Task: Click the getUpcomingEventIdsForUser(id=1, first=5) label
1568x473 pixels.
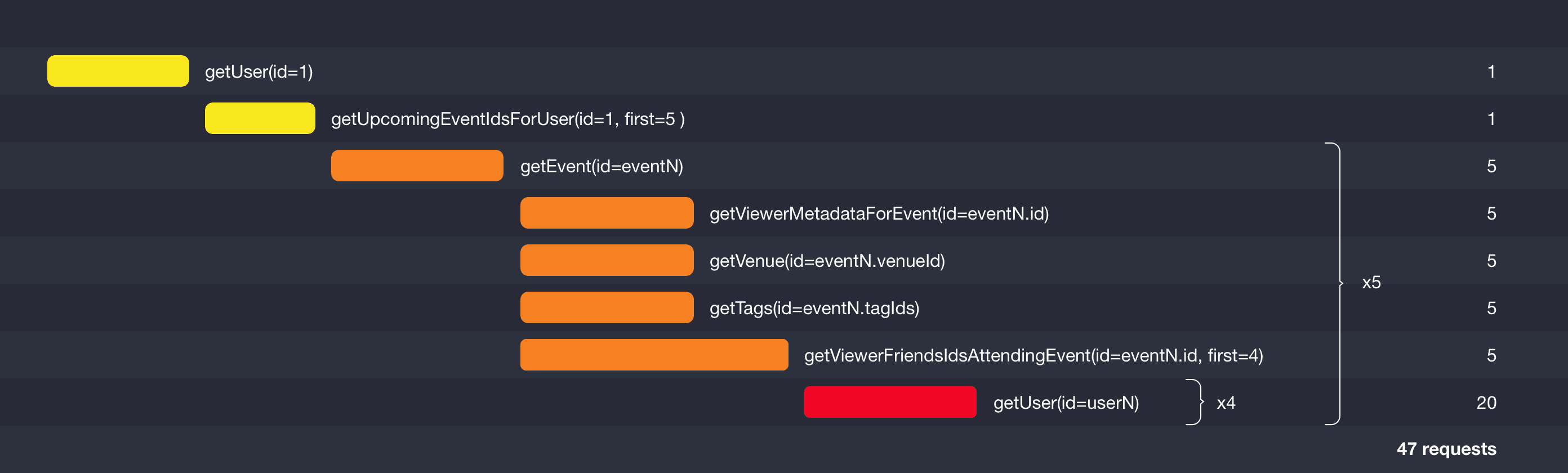Action: tap(507, 119)
